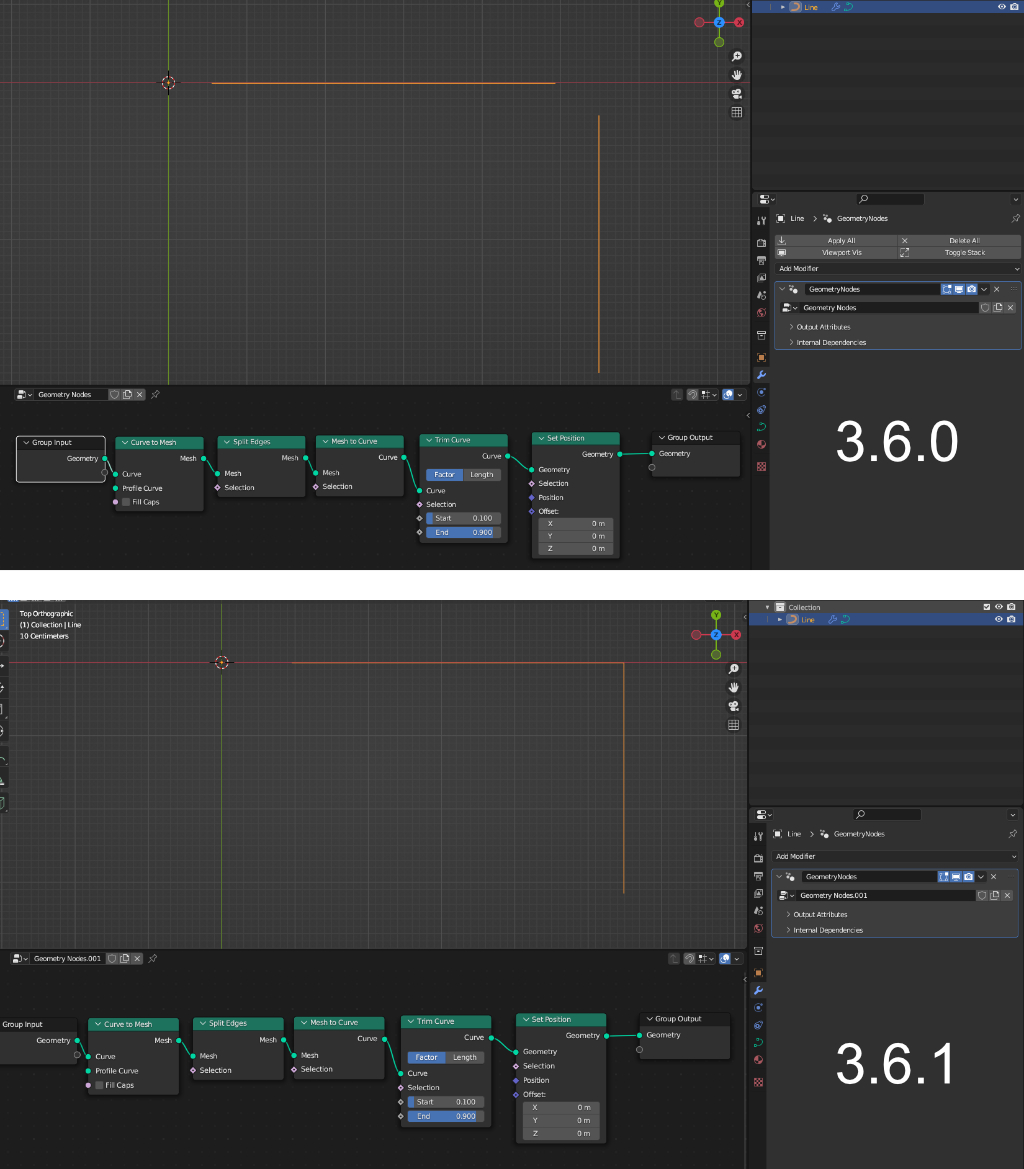The image size is (1024, 1169).
Task: Open the Tool properties tab in the 3.6.0 panel
Action: click(761, 221)
